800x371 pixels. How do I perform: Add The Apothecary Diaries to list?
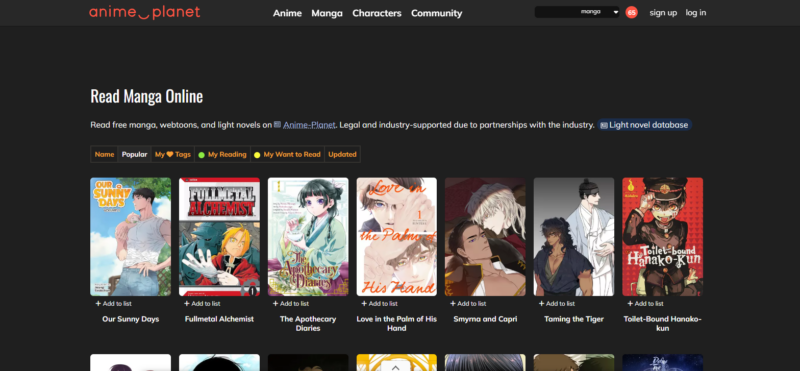point(291,304)
